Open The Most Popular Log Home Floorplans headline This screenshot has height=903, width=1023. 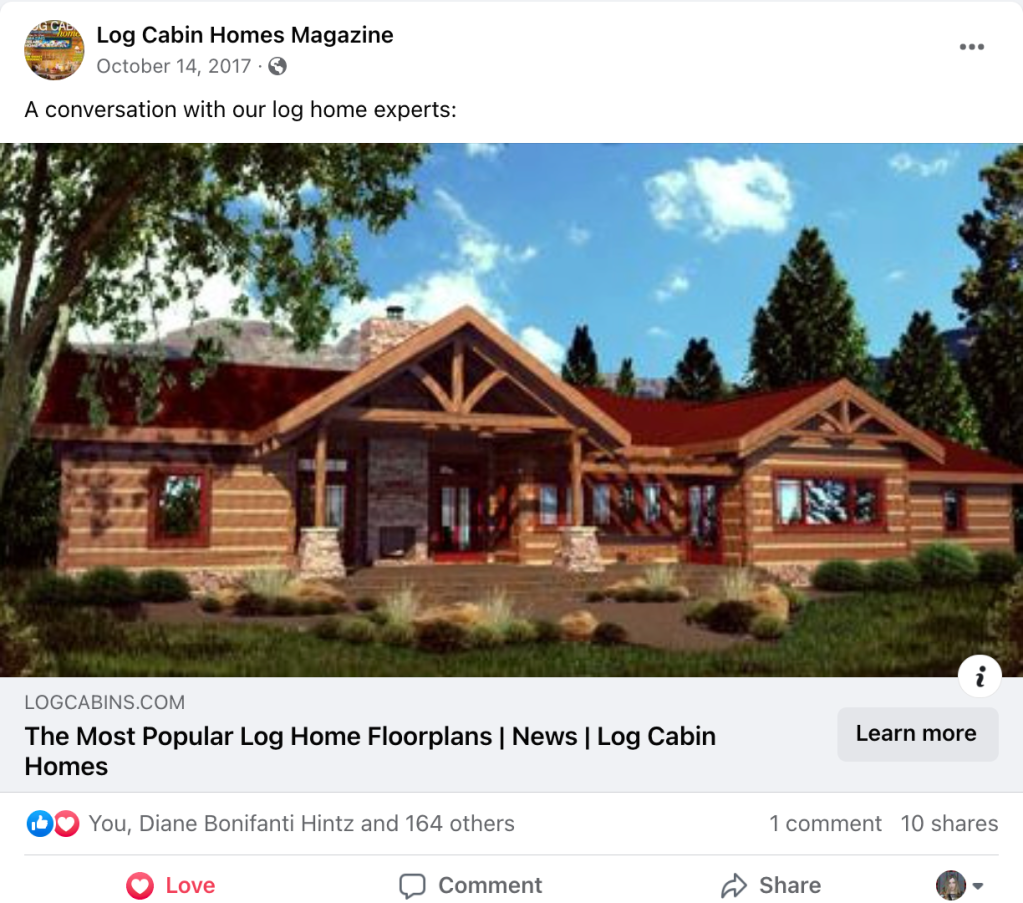[x=370, y=751]
